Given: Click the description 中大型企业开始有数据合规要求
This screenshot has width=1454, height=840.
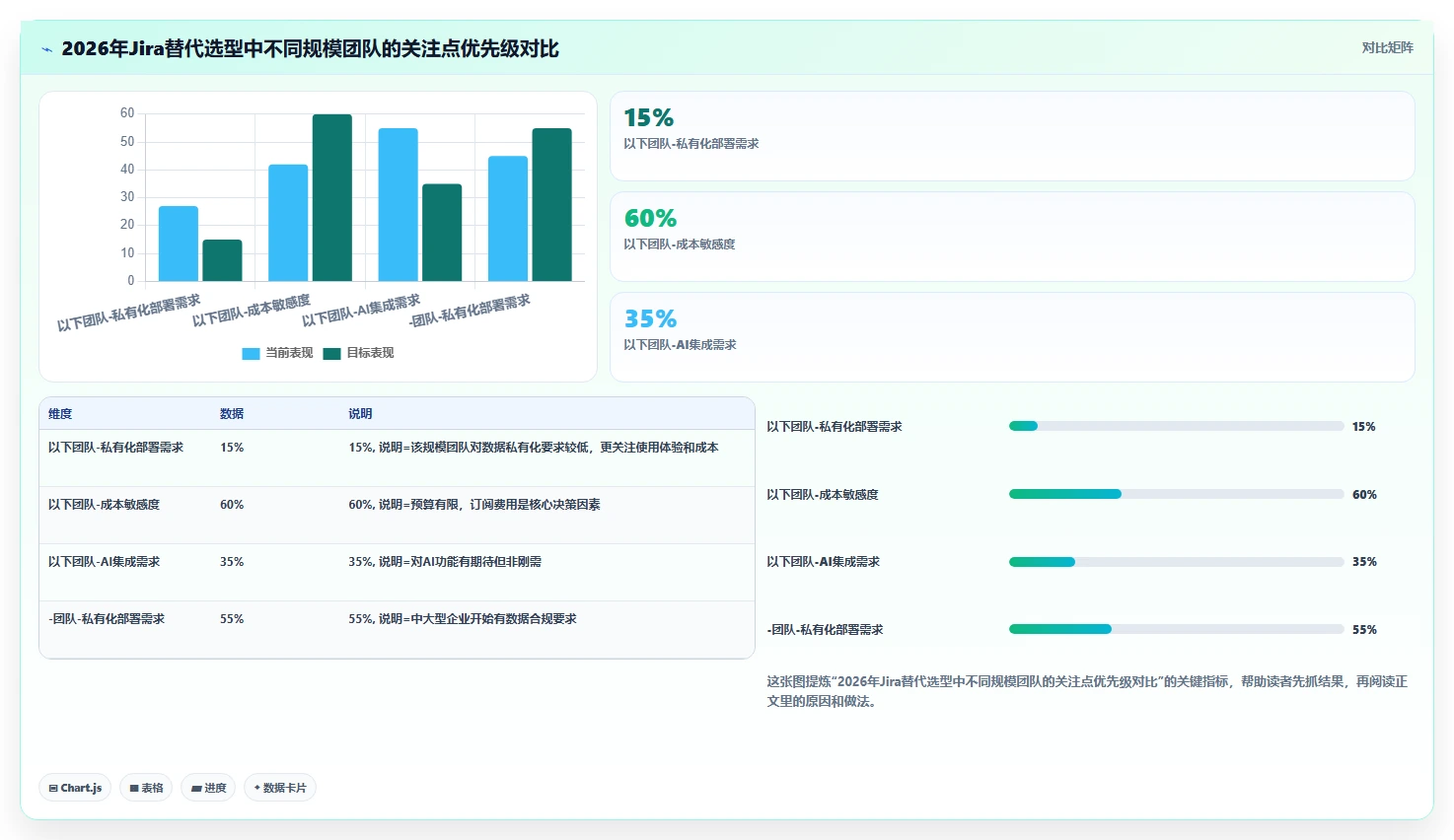Looking at the screenshot, I should 463,619.
